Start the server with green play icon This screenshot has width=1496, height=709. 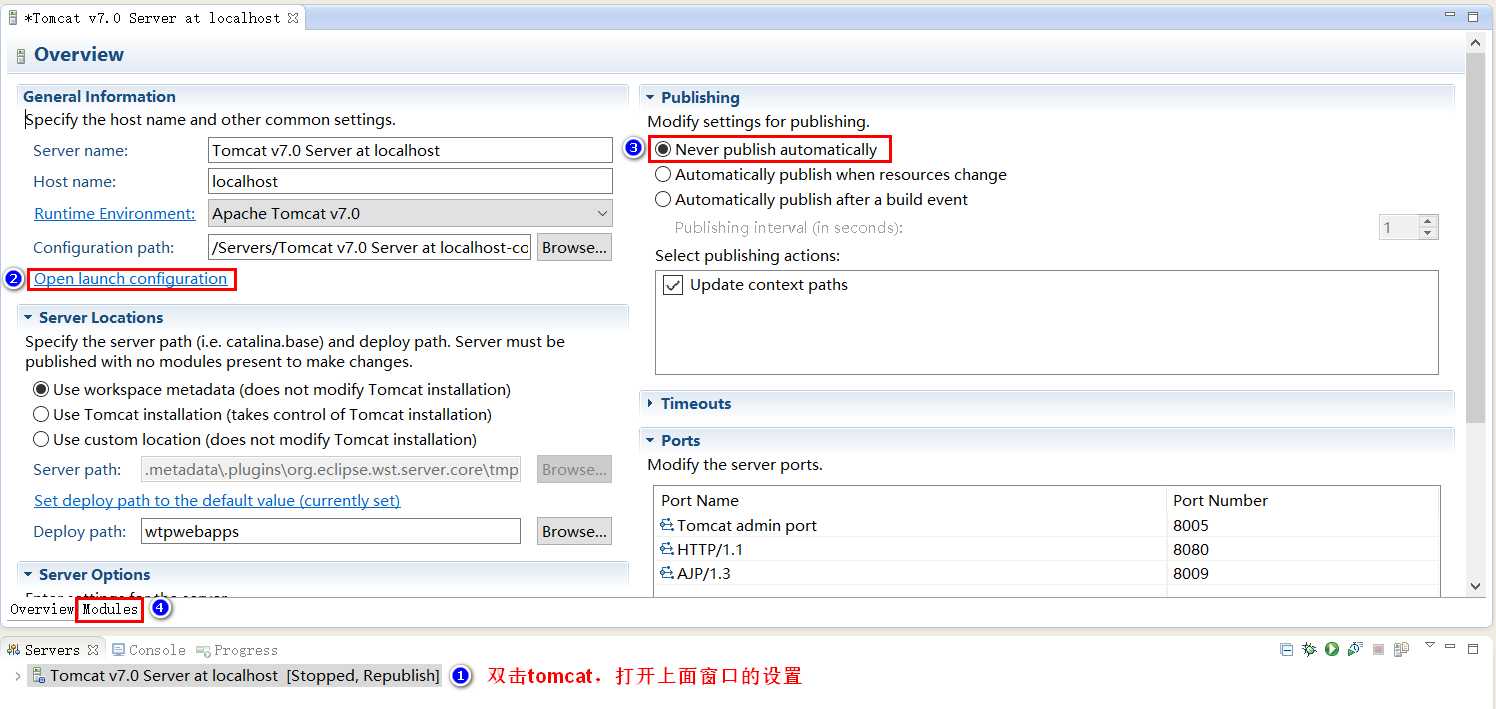coord(1332,649)
